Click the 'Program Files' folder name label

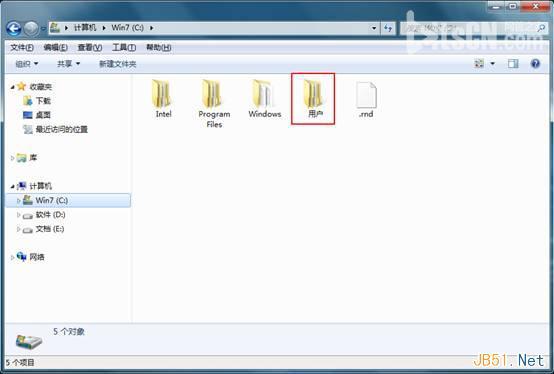[214, 119]
